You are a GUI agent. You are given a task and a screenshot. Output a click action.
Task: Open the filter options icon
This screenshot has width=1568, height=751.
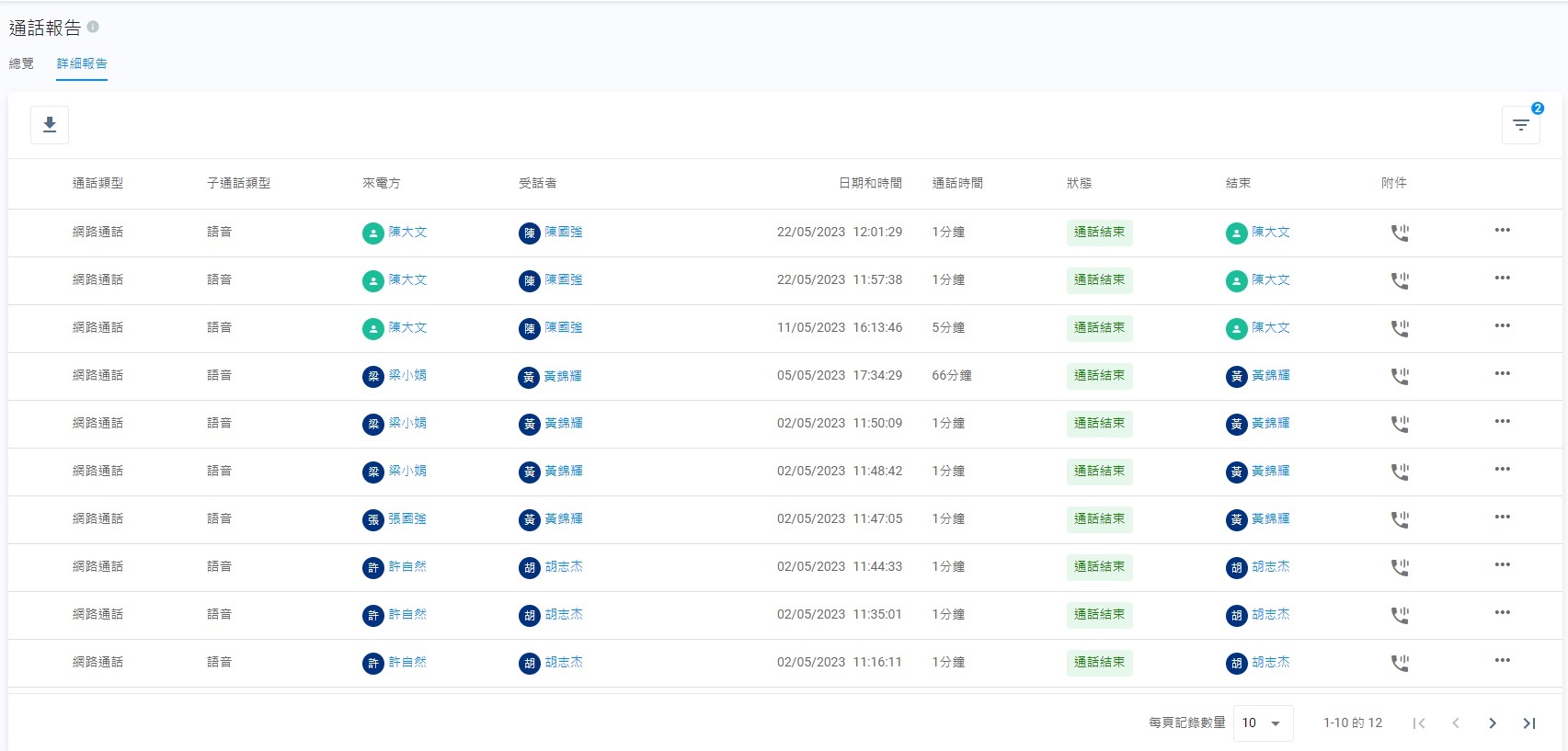point(1520,125)
